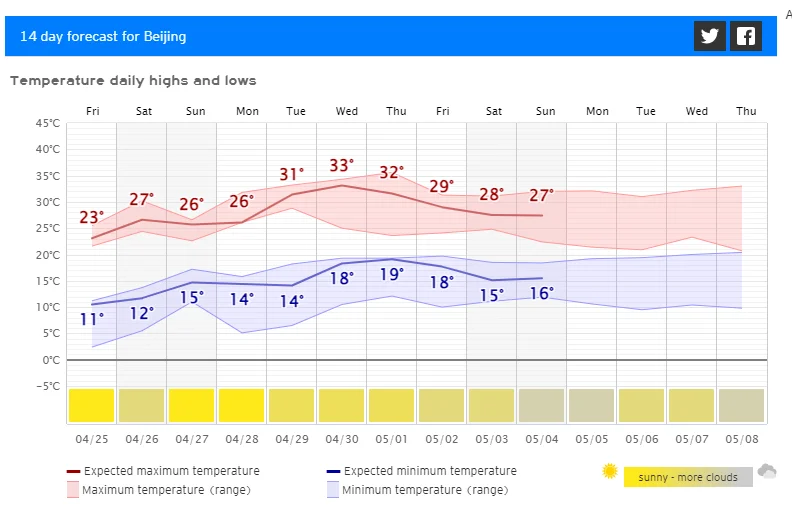Click the sunshine bar for 04/28

241,405
